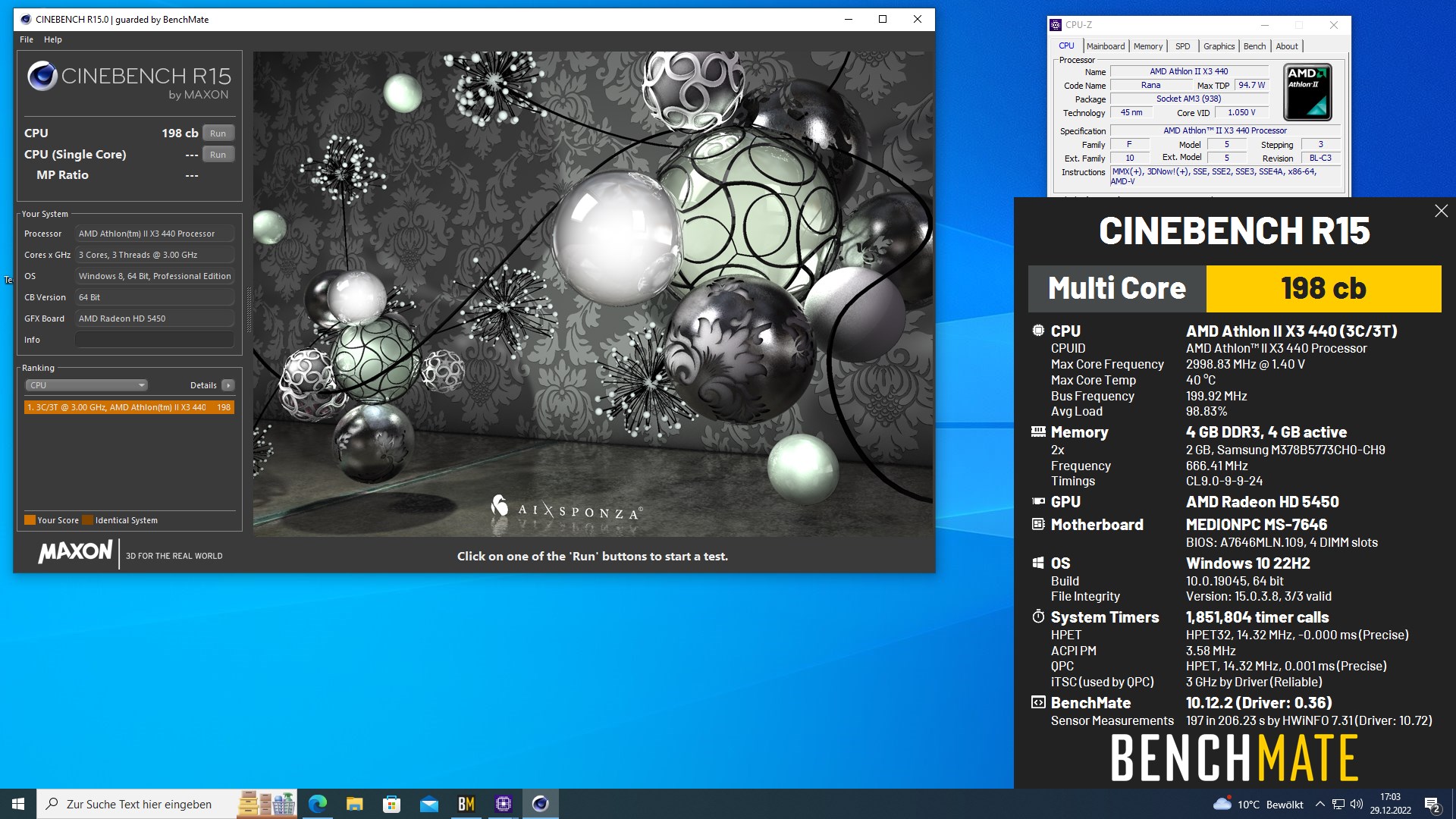Switch to Cinebench on the taskbar

point(540,804)
